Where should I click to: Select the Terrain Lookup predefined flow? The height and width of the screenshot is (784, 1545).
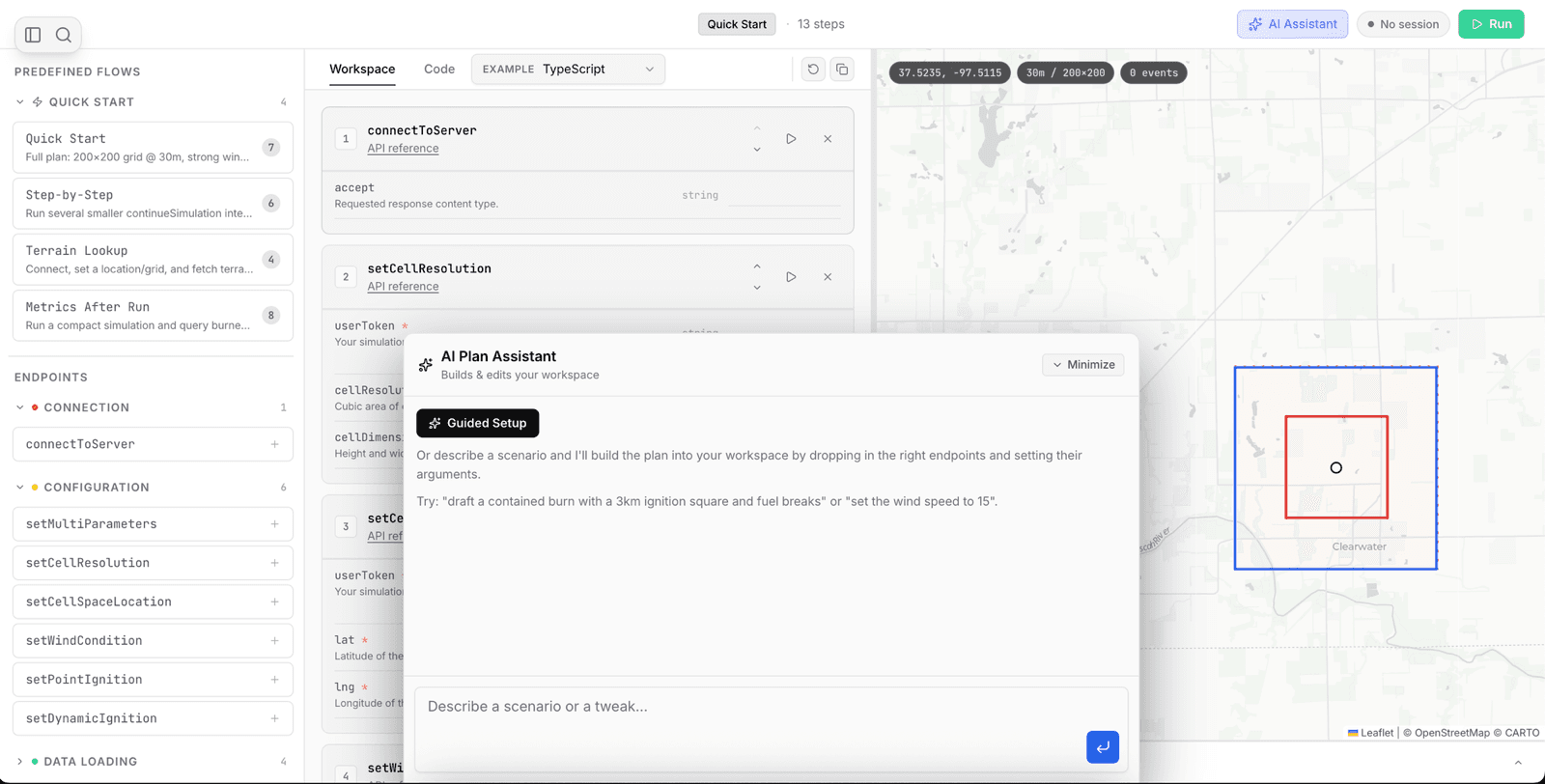153,260
